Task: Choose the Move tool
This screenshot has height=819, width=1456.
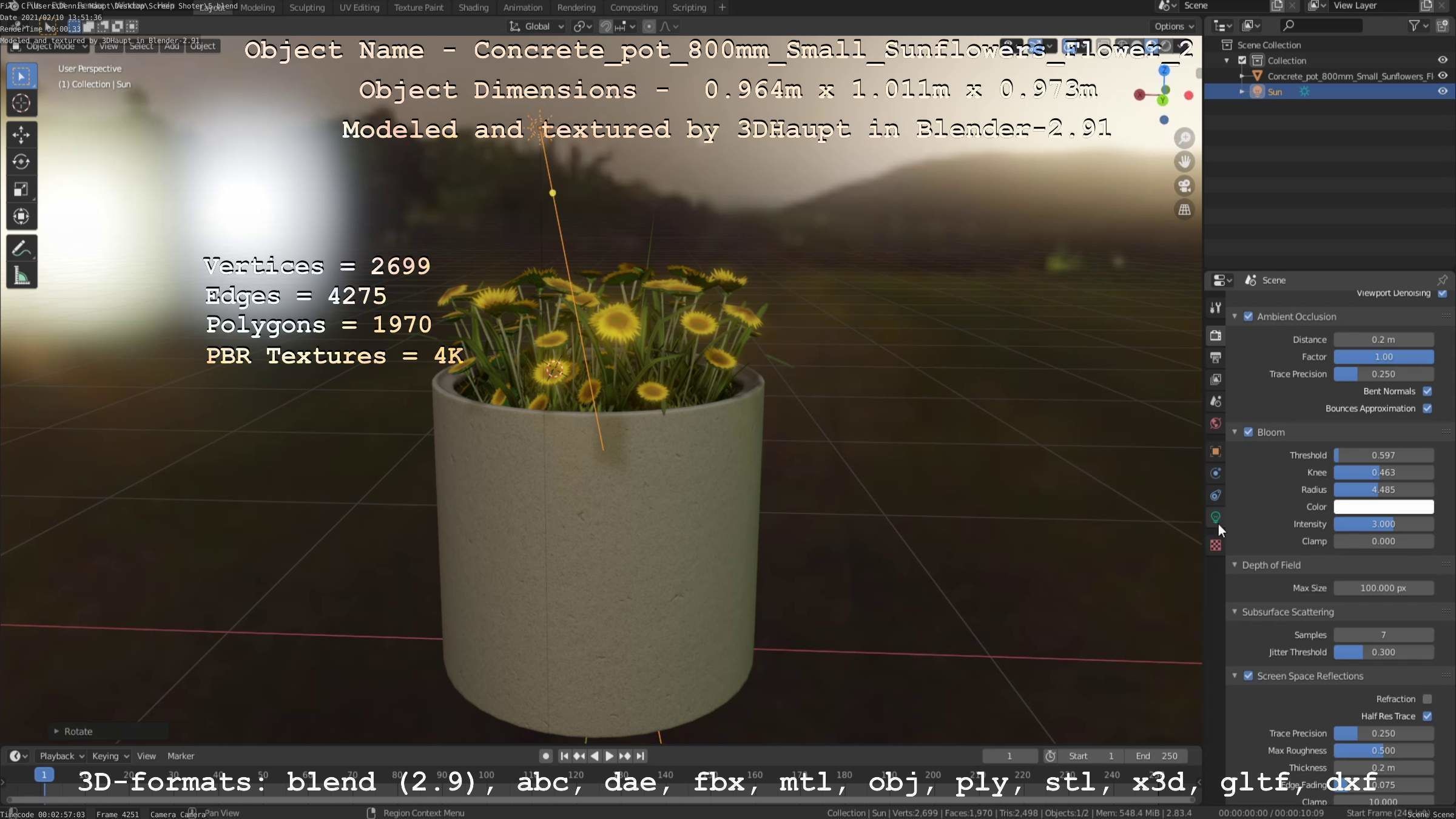Action: click(21, 135)
